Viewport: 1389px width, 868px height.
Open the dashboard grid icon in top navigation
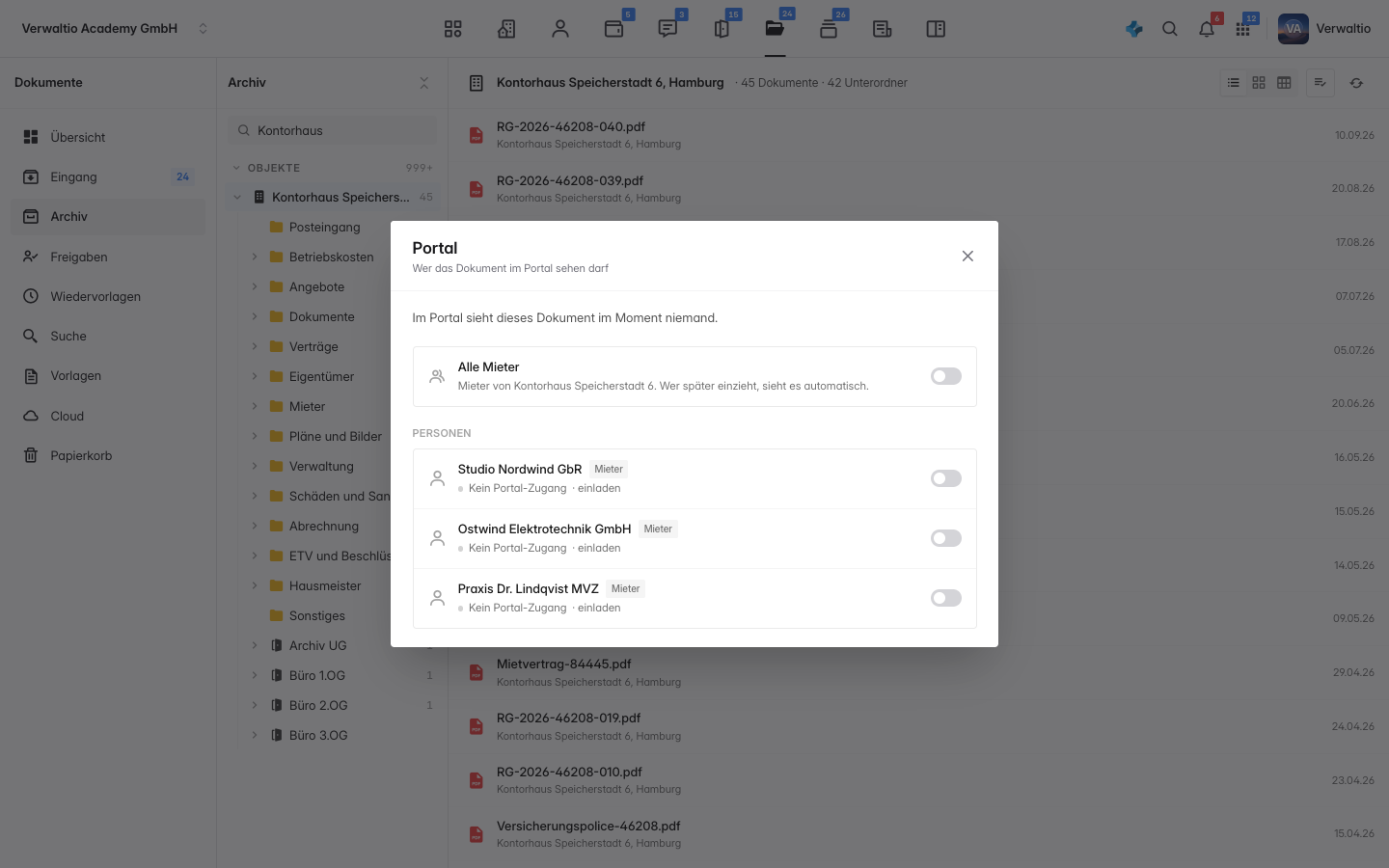[x=453, y=29]
